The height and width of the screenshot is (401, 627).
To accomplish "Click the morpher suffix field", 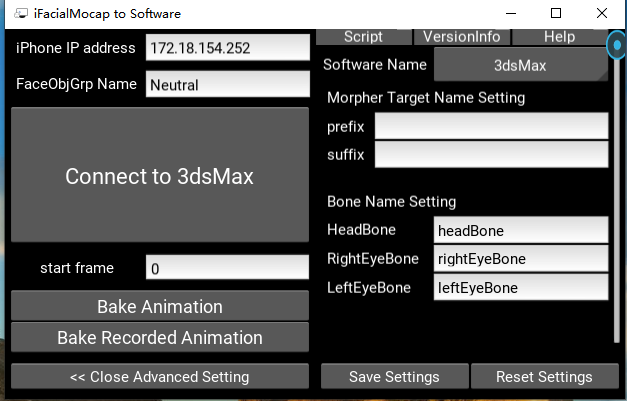I will (491, 154).
